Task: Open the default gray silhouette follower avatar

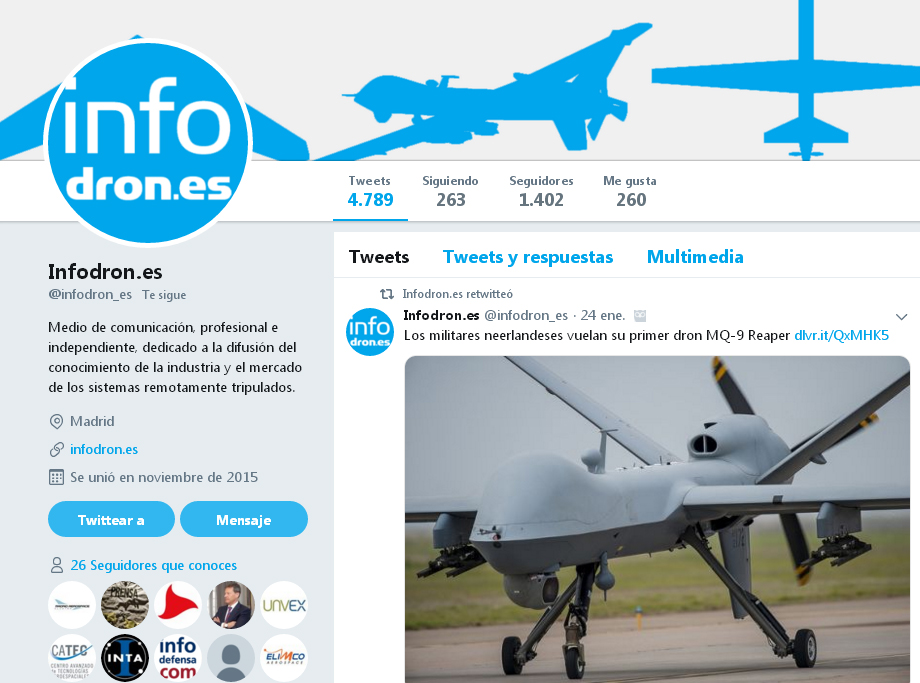Action: 231,658
